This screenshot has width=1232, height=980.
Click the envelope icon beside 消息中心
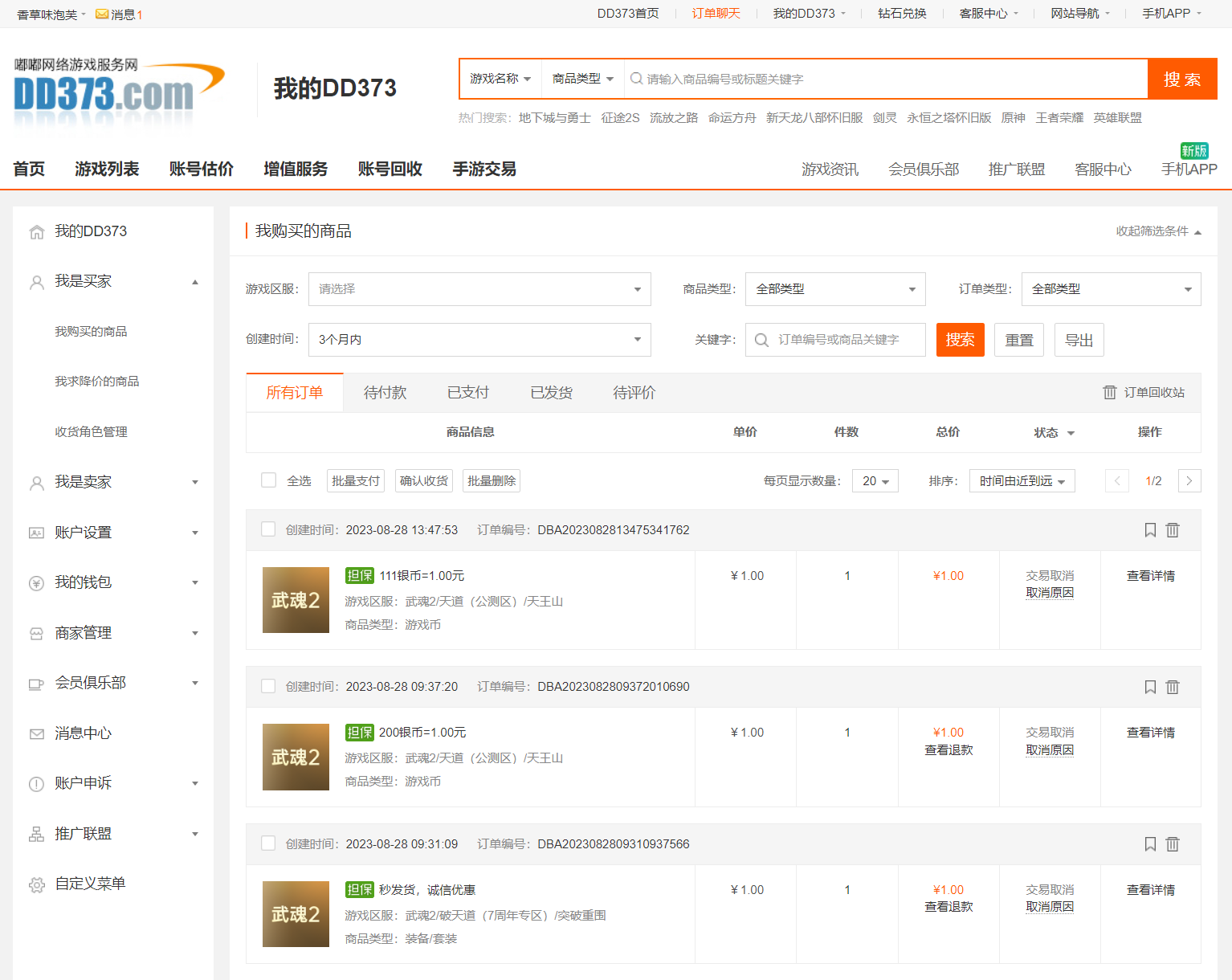36,734
